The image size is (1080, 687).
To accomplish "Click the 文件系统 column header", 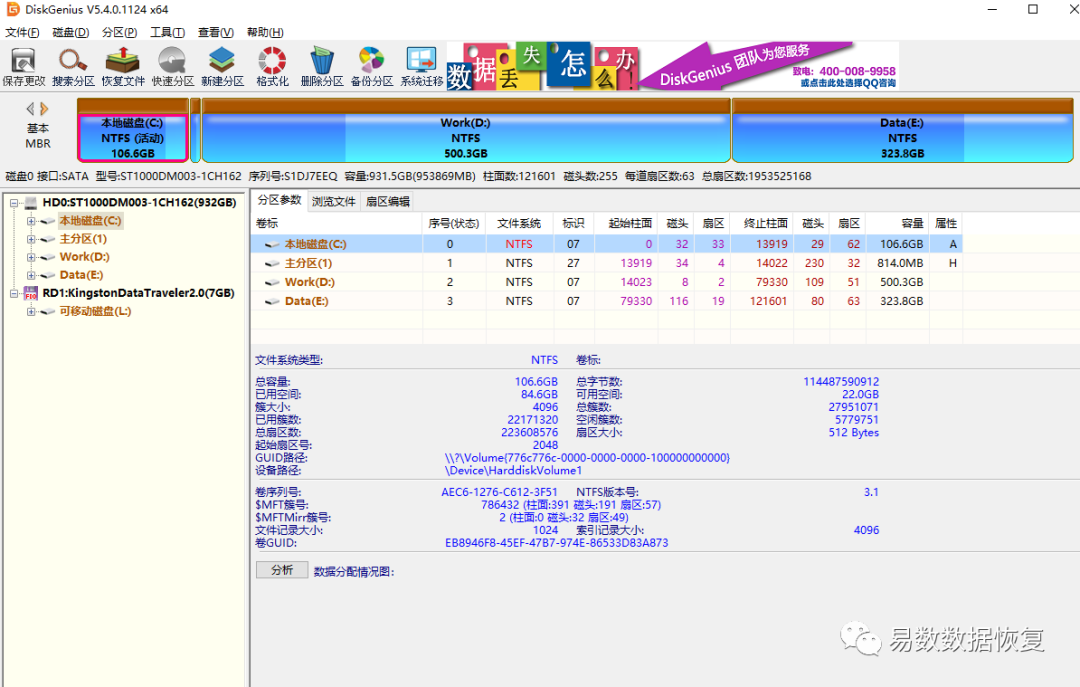I will 519,223.
